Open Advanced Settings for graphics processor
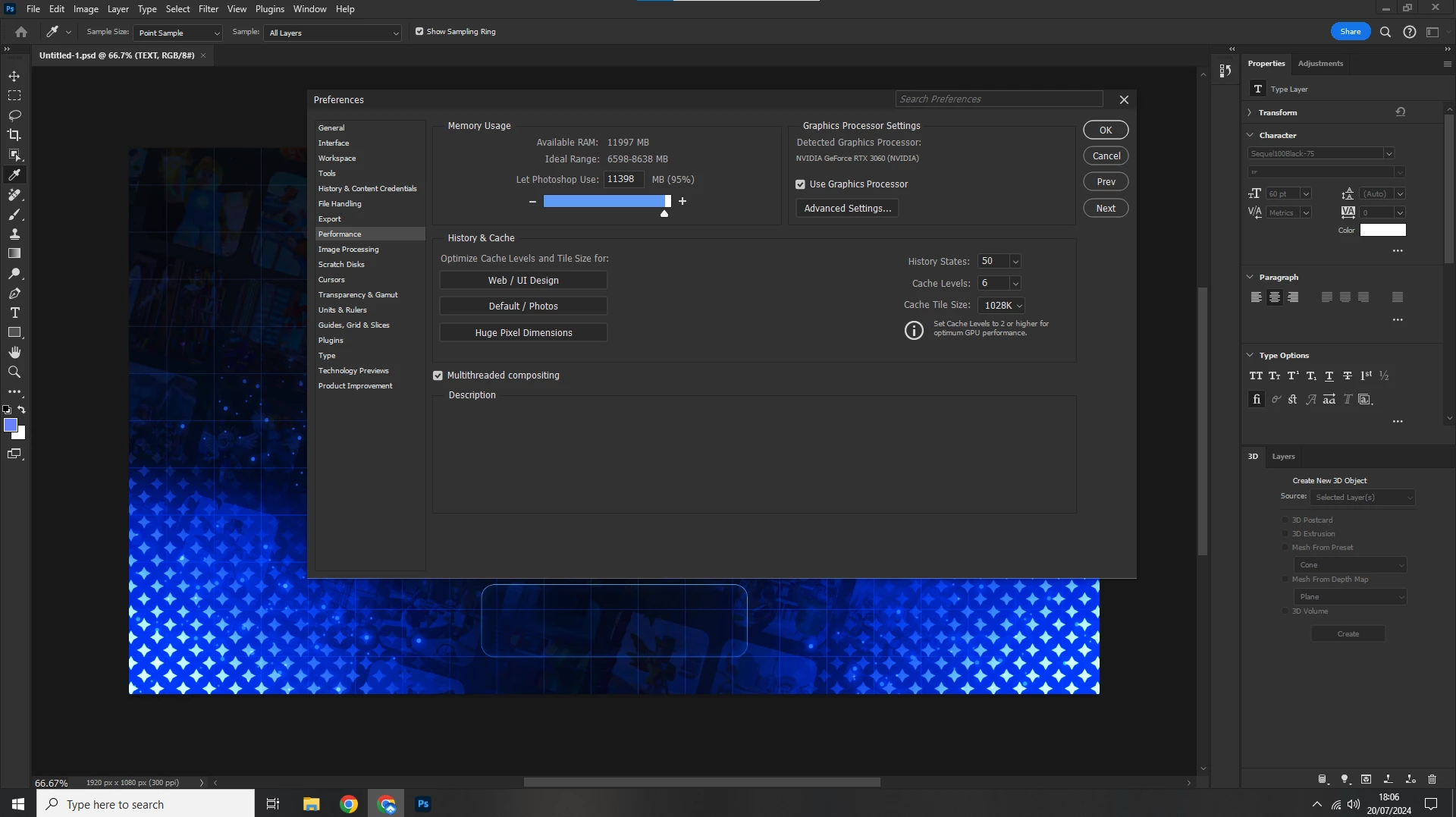 (x=847, y=209)
